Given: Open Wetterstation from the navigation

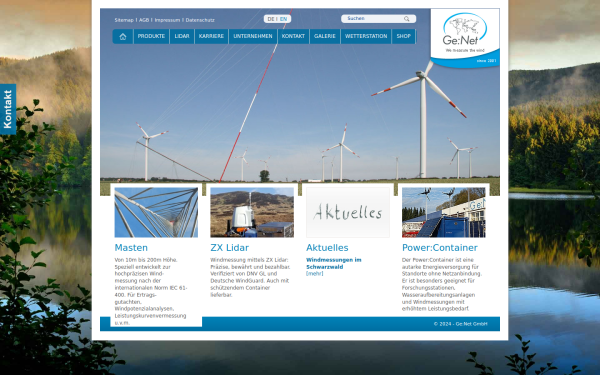Looking at the screenshot, I should point(366,36).
